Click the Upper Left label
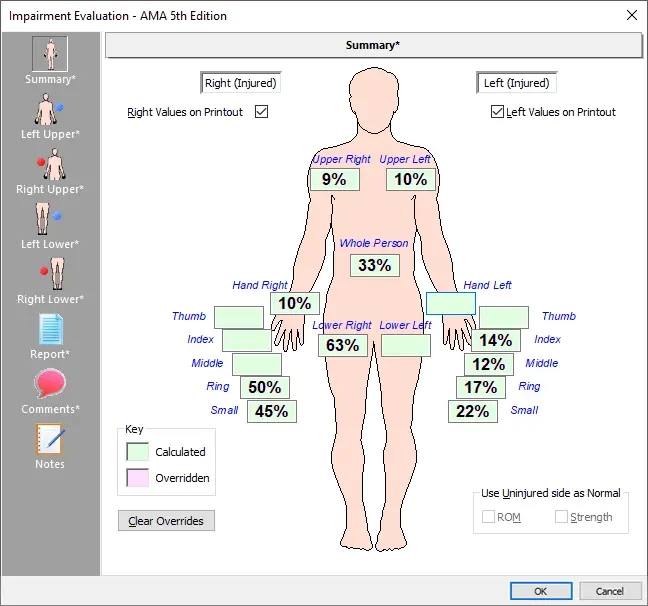Viewport: 648px width, 606px height. (x=405, y=159)
